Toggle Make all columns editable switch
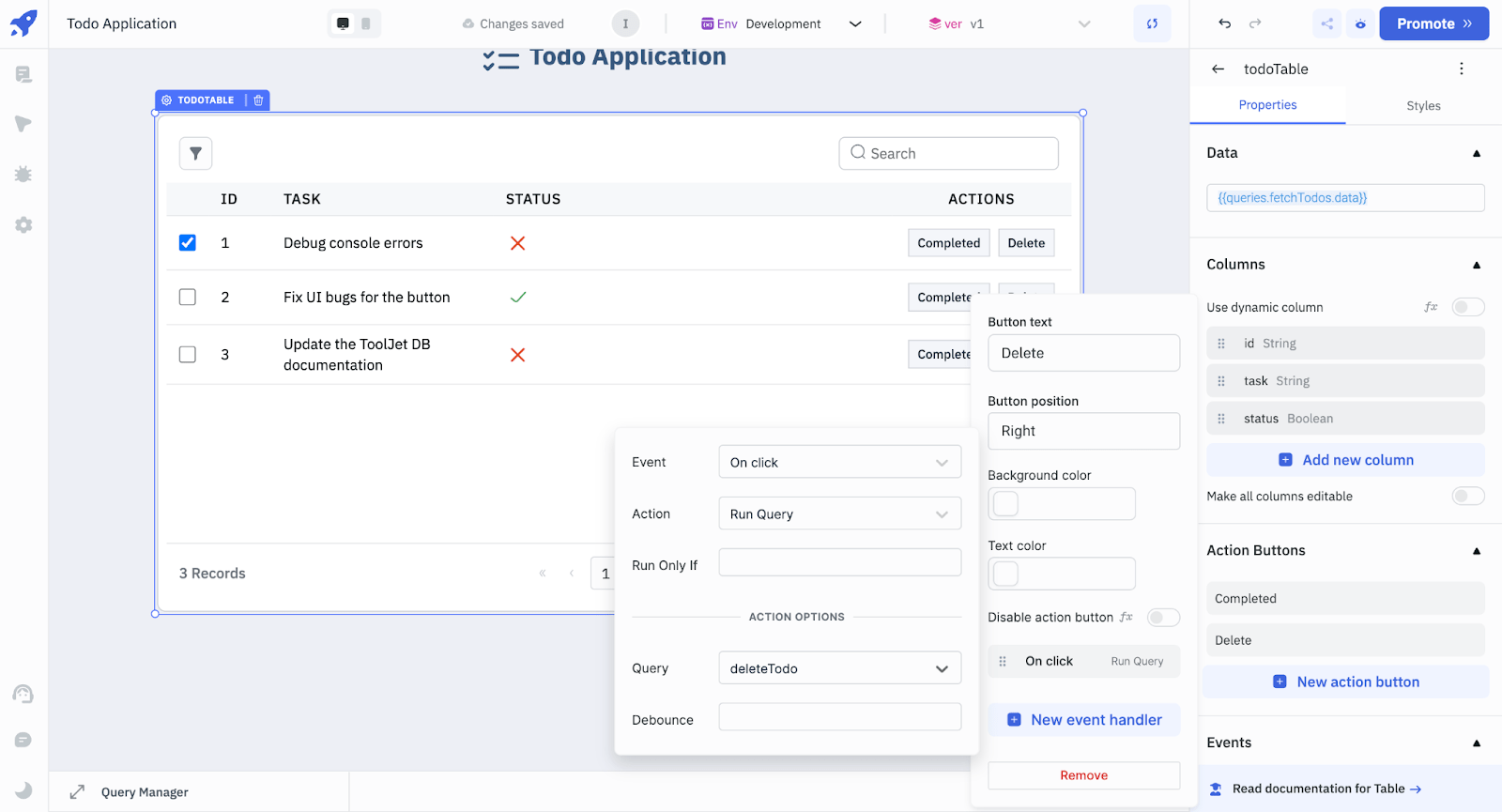 (x=1467, y=496)
